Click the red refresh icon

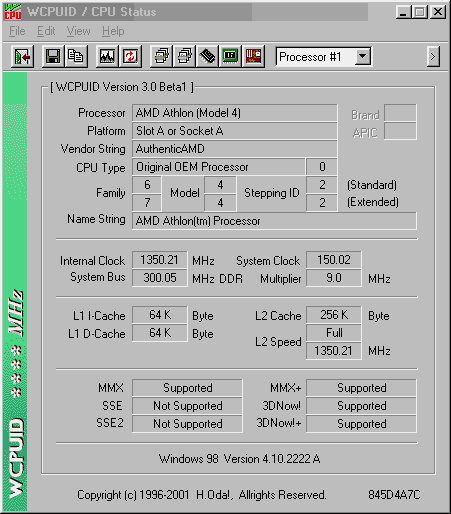pos(130,56)
